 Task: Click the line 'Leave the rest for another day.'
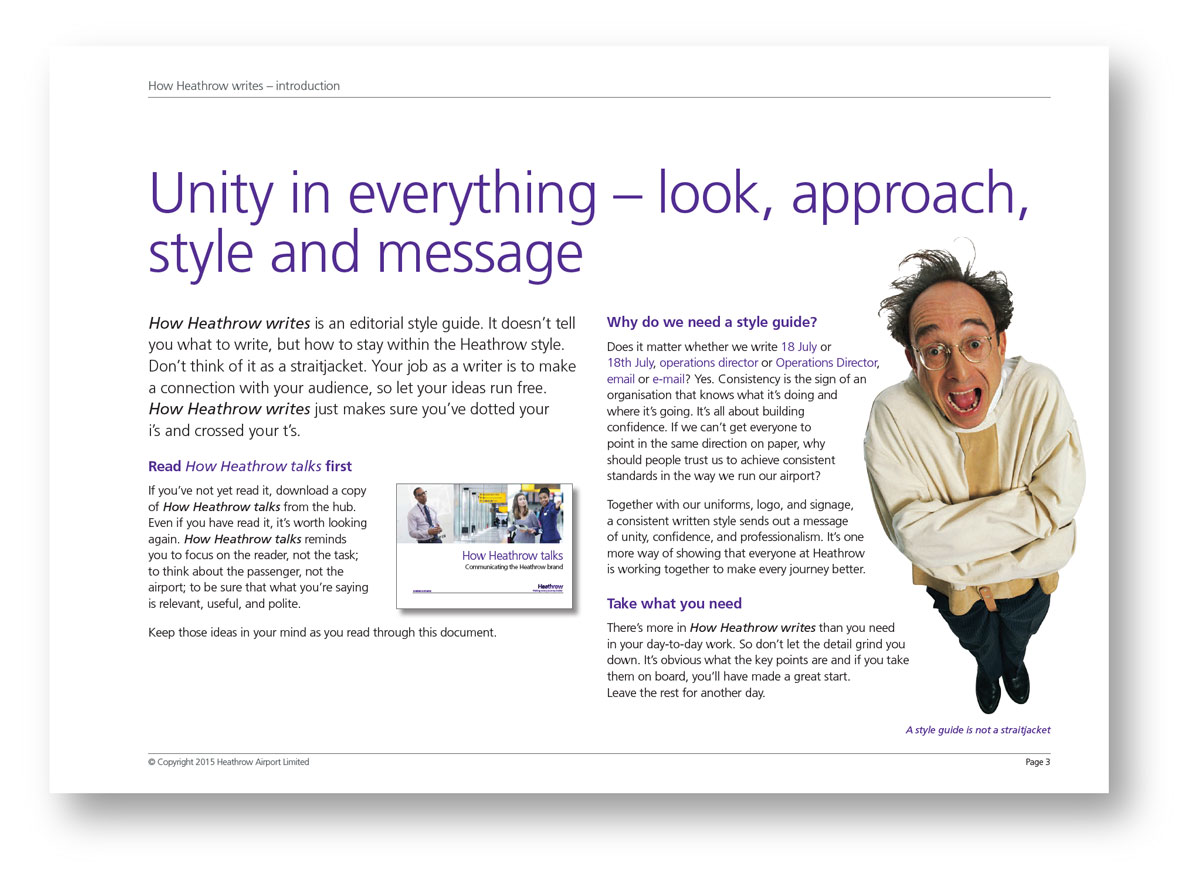[686, 693]
